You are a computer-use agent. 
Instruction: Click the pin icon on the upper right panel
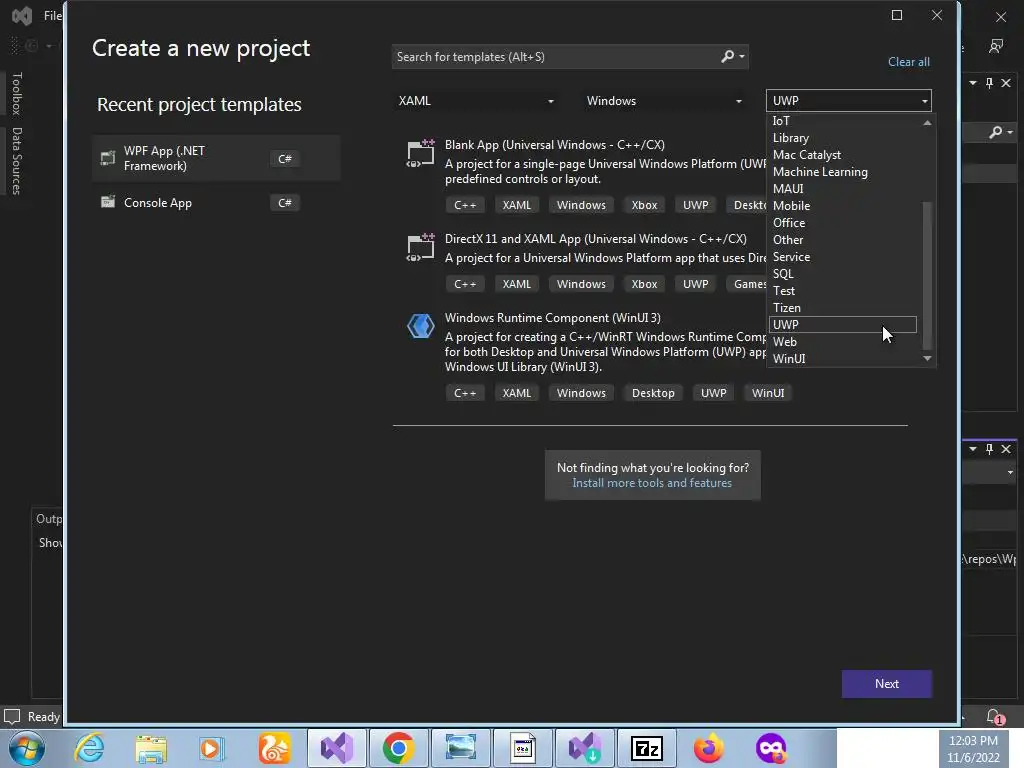click(x=989, y=83)
